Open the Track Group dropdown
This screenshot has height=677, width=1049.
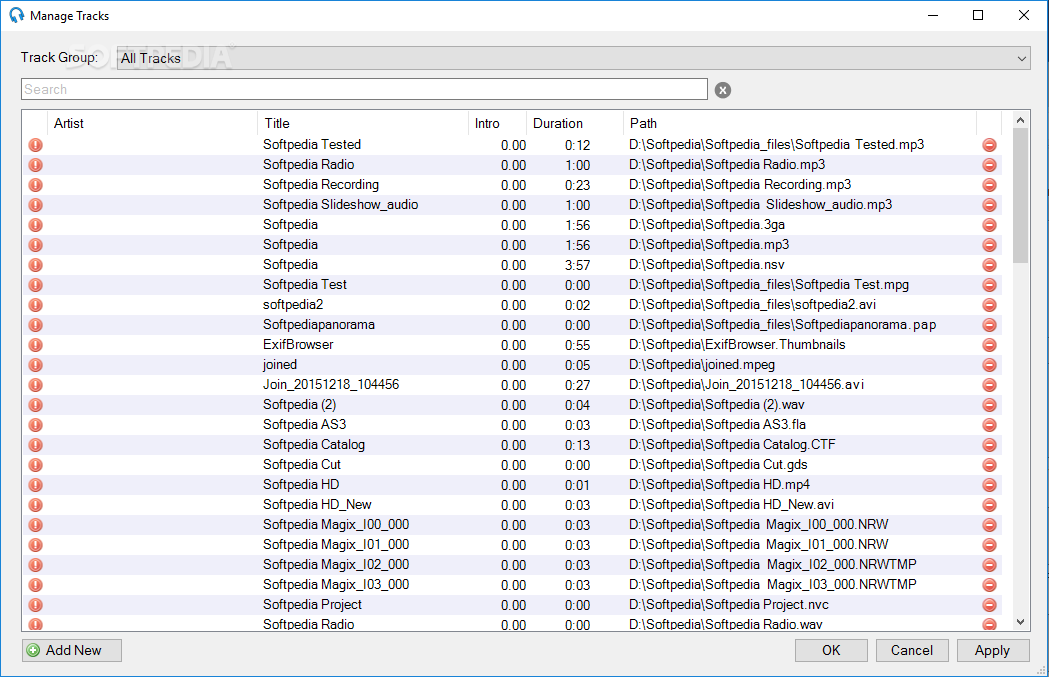point(573,58)
